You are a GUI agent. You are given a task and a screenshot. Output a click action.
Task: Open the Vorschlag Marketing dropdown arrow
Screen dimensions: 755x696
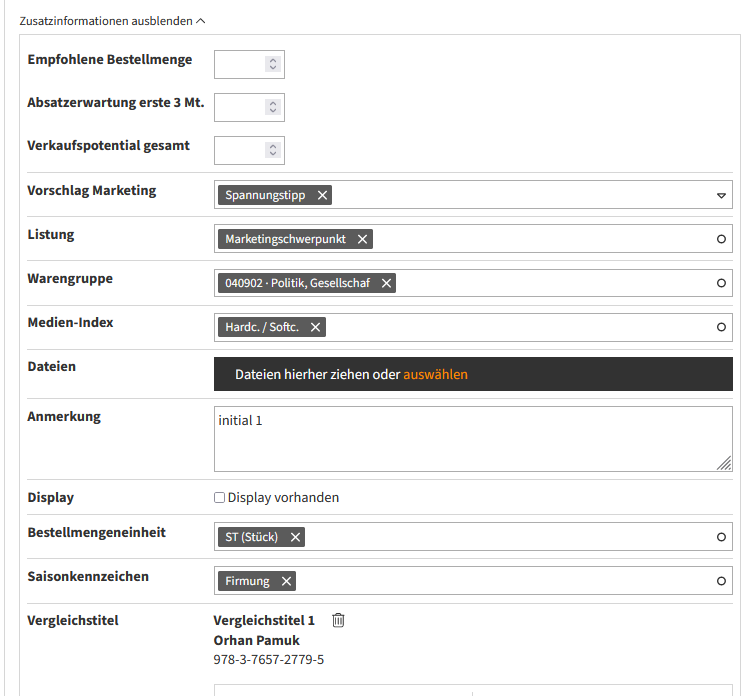pyautogui.click(x=721, y=195)
